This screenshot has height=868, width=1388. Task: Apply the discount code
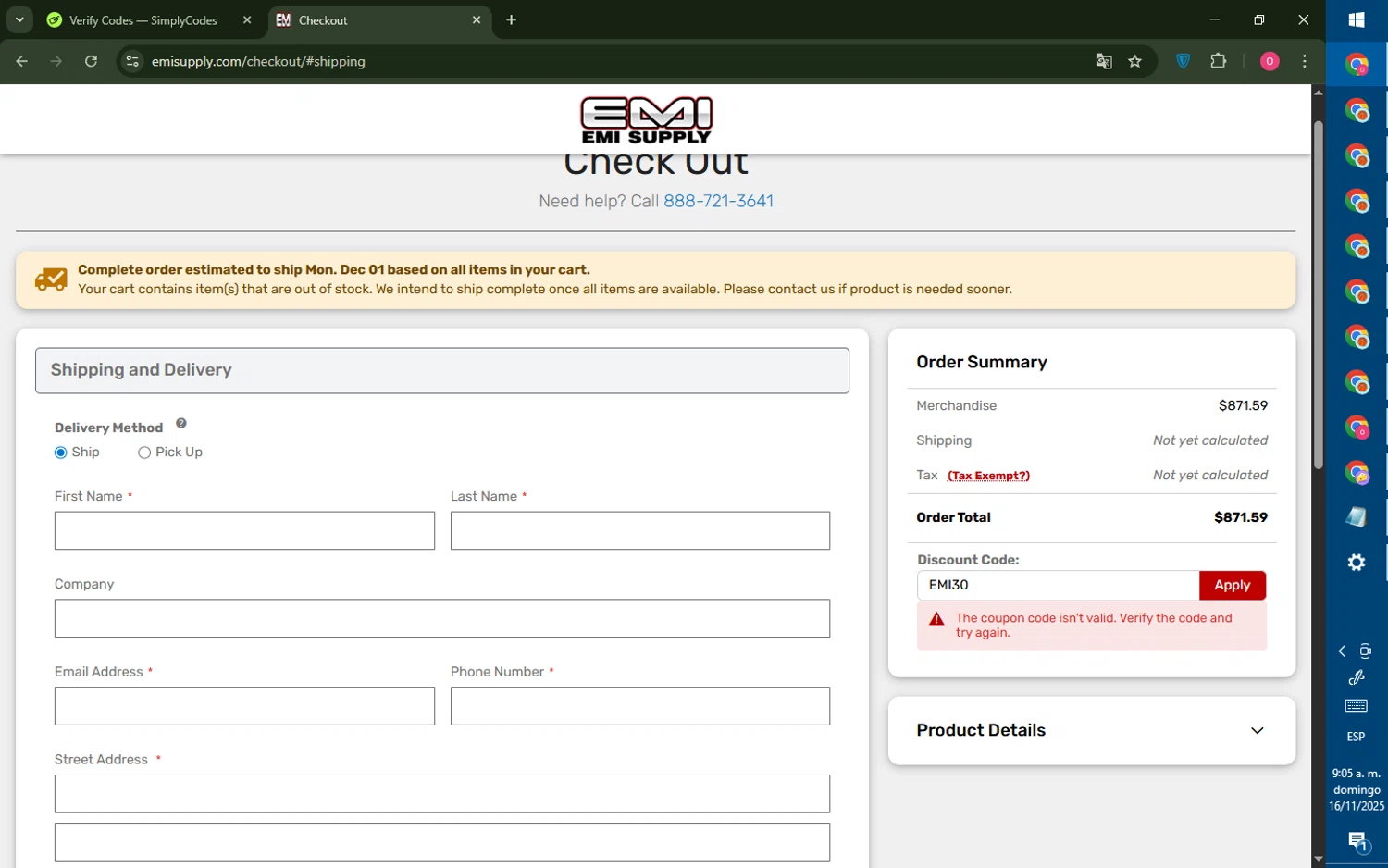[x=1232, y=585]
